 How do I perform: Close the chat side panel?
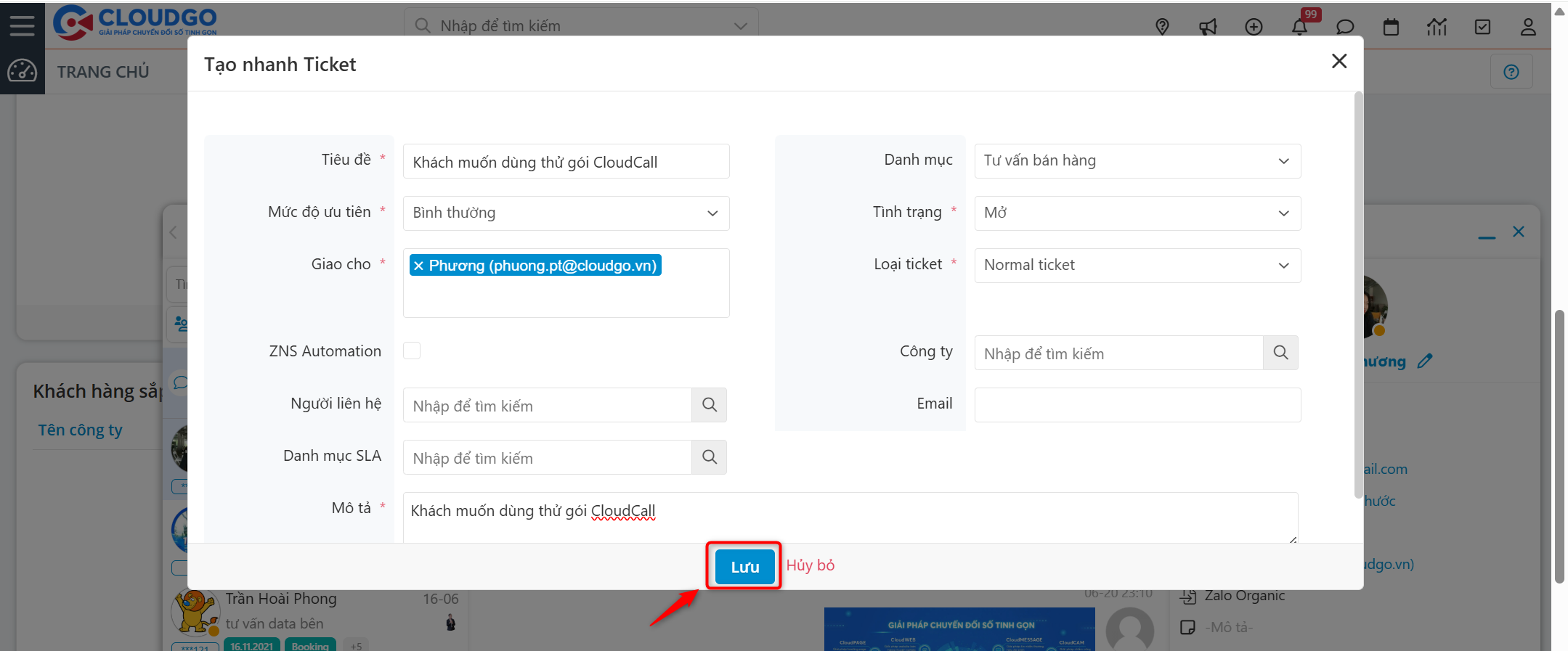point(1518,232)
